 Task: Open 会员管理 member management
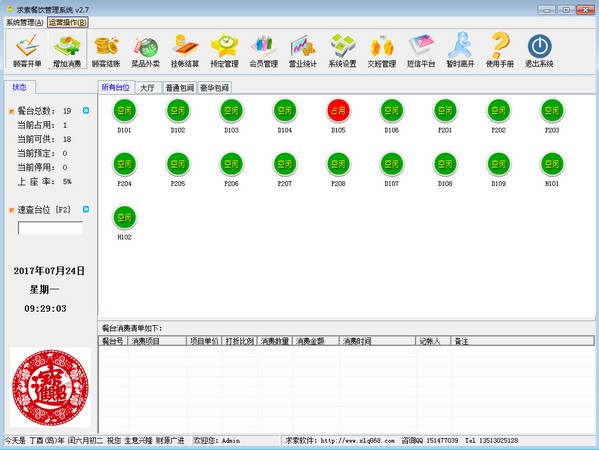click(264, 50)
